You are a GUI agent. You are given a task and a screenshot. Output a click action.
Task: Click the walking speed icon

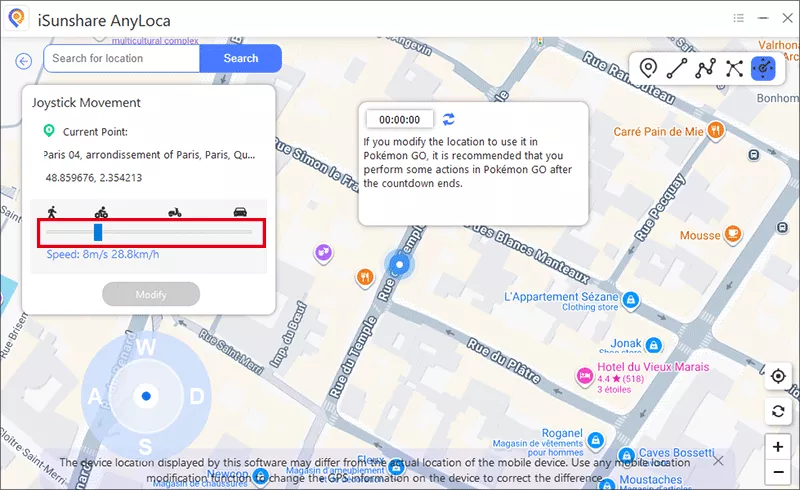point(50,212)
